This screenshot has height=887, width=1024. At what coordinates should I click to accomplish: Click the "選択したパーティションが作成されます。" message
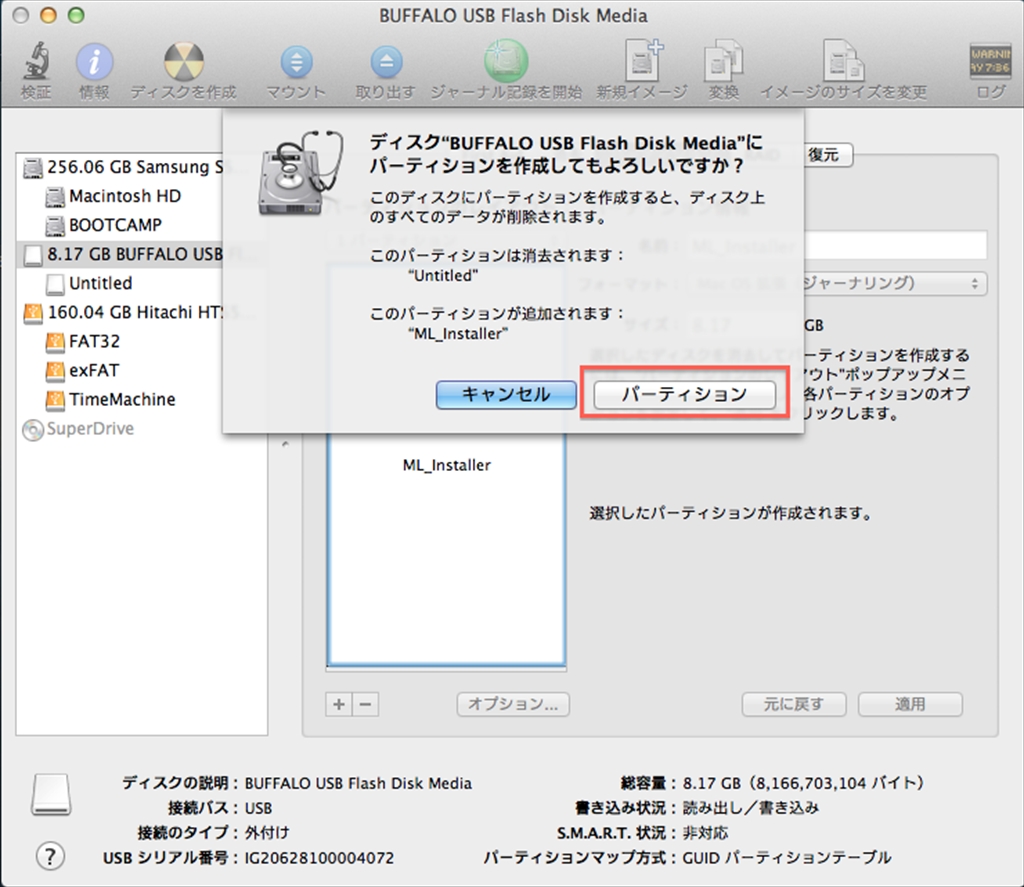click(731, 513)
